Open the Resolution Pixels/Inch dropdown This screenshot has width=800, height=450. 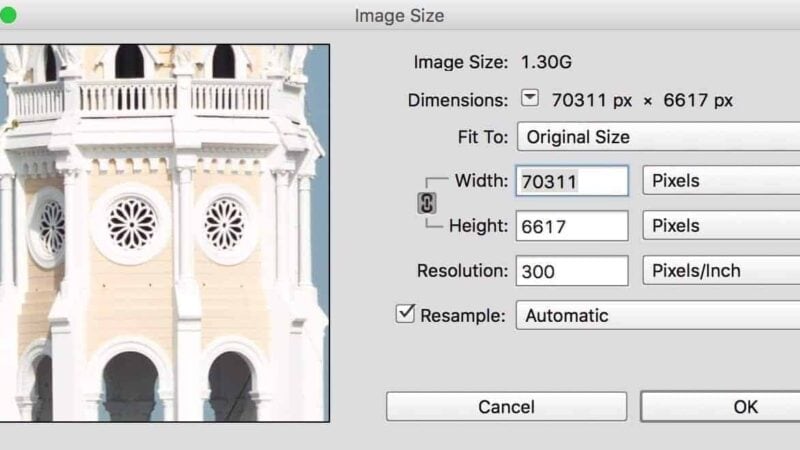pos(721,270)
